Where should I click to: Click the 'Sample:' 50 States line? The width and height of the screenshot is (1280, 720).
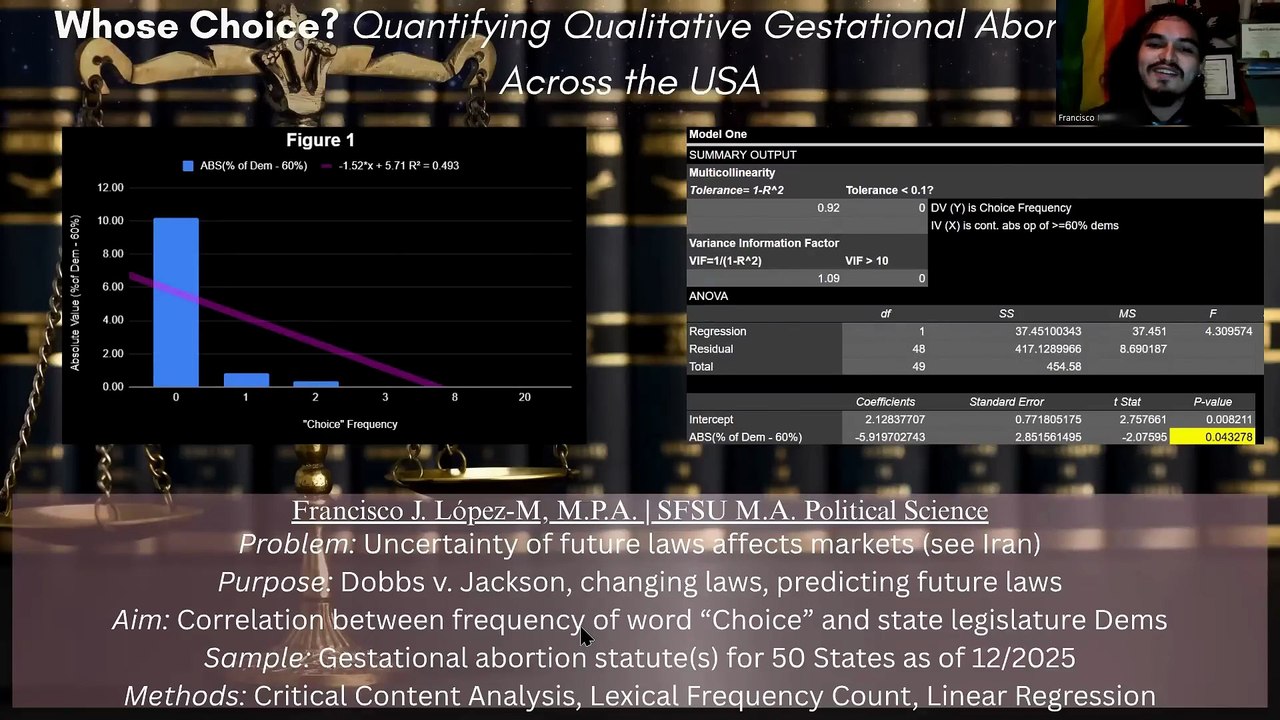point(640,658)
